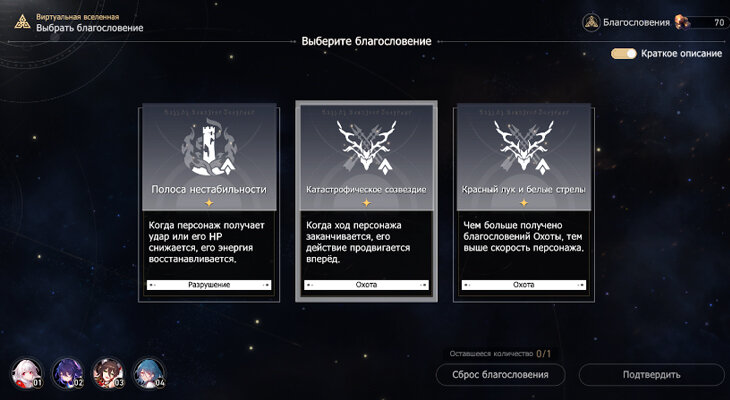The height and width of the screenshot is (400, 730).
Task: Toggle the Краткое описание switch
Action: pos(624,54)
